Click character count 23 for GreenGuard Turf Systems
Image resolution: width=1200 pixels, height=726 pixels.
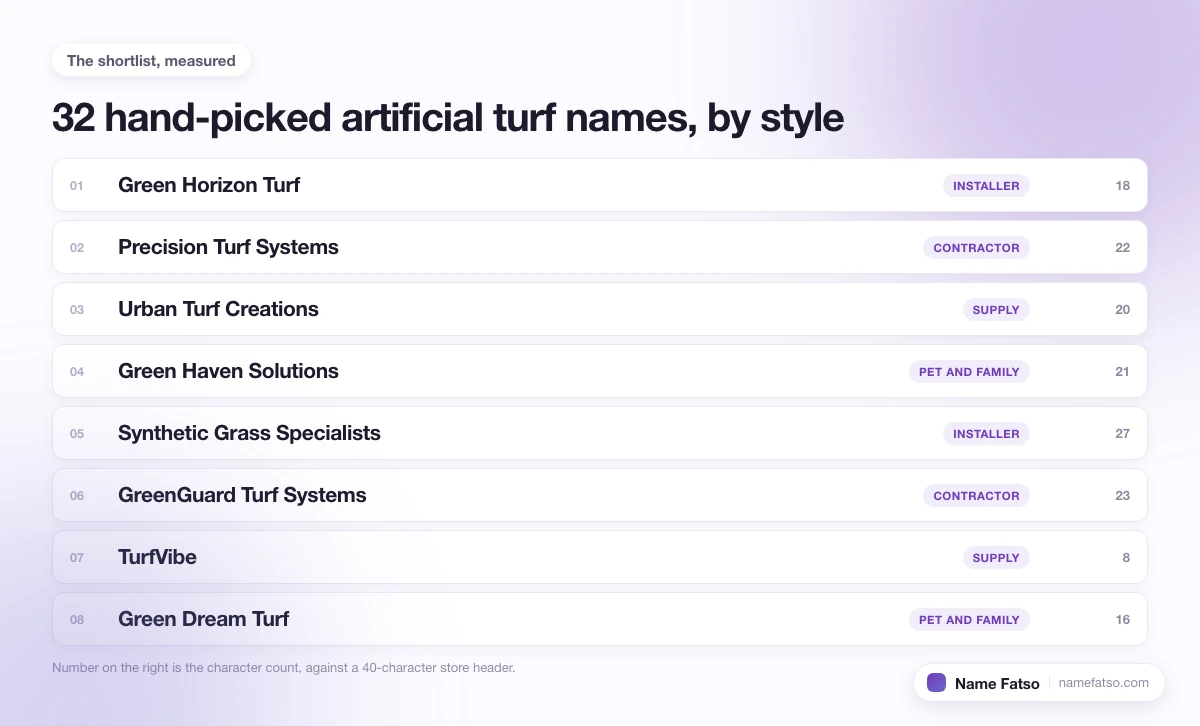(1122, 495)
